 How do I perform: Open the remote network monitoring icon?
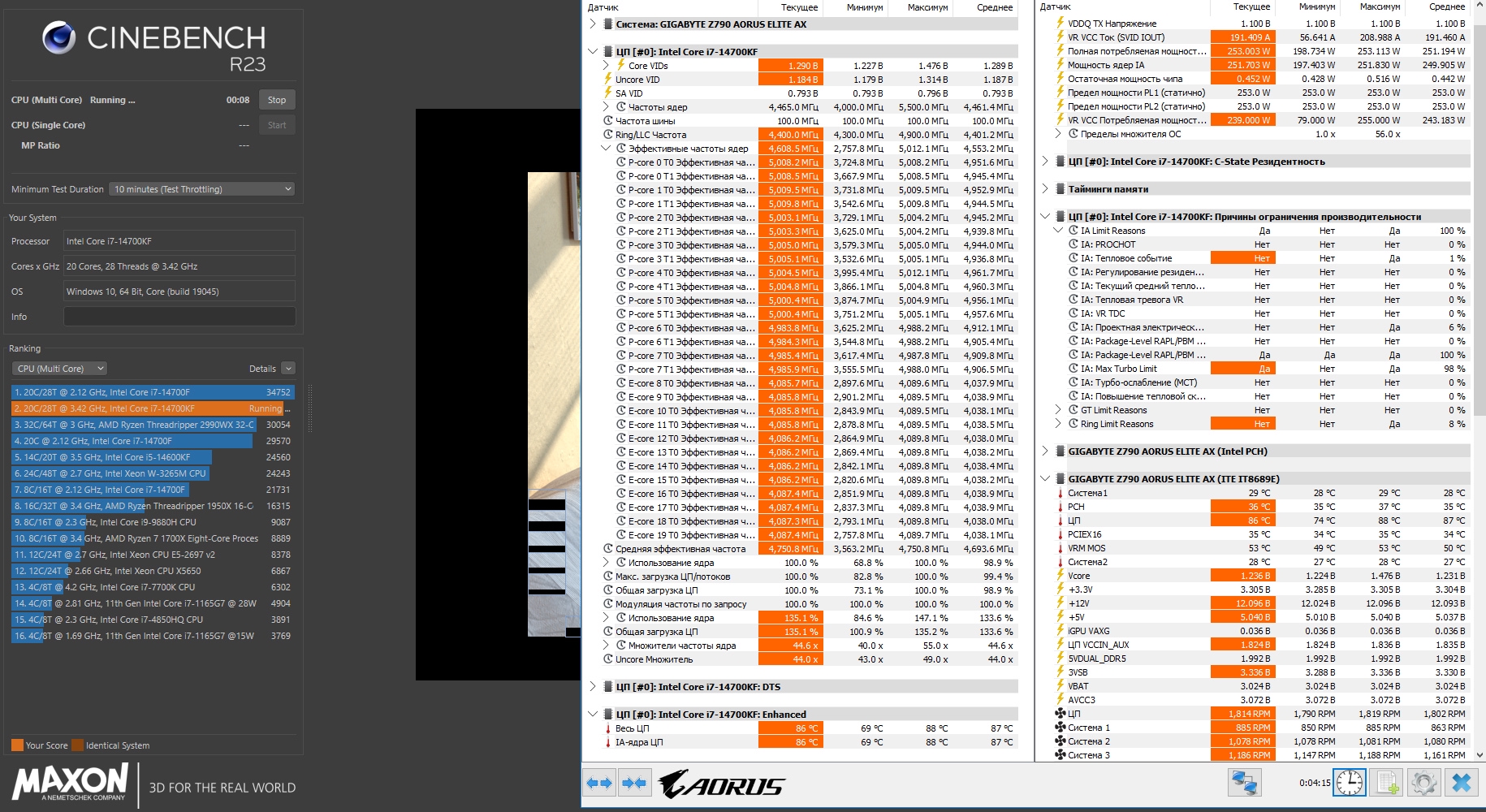coord(1244,783)
